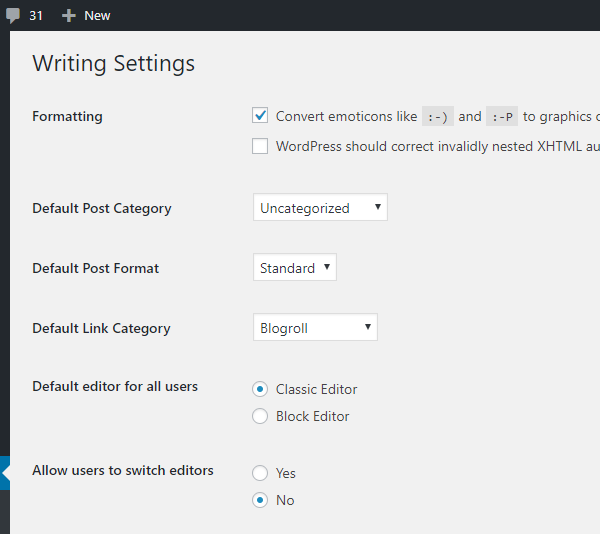Open the Blogroll link category dropdown
The height and width of the screenshot is (534, 600).
[x=315, y=328]
